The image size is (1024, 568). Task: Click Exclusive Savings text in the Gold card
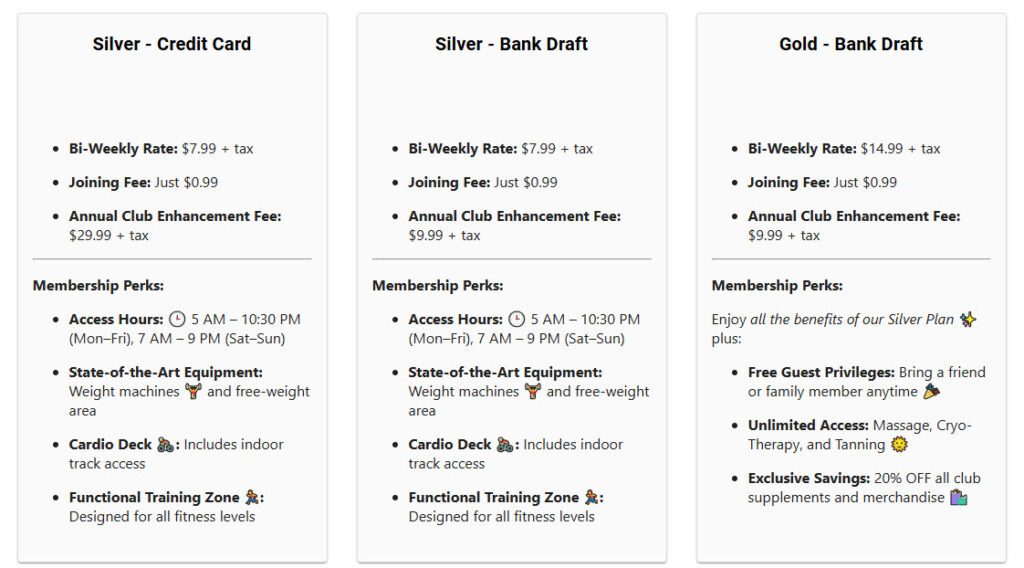[x=808, y=479]
